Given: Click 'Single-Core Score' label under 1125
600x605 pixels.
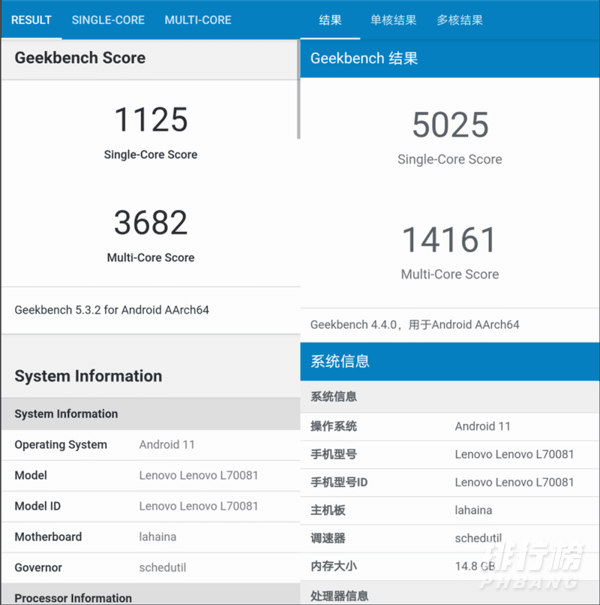Looking at the screenshot, I should point(150,155).
